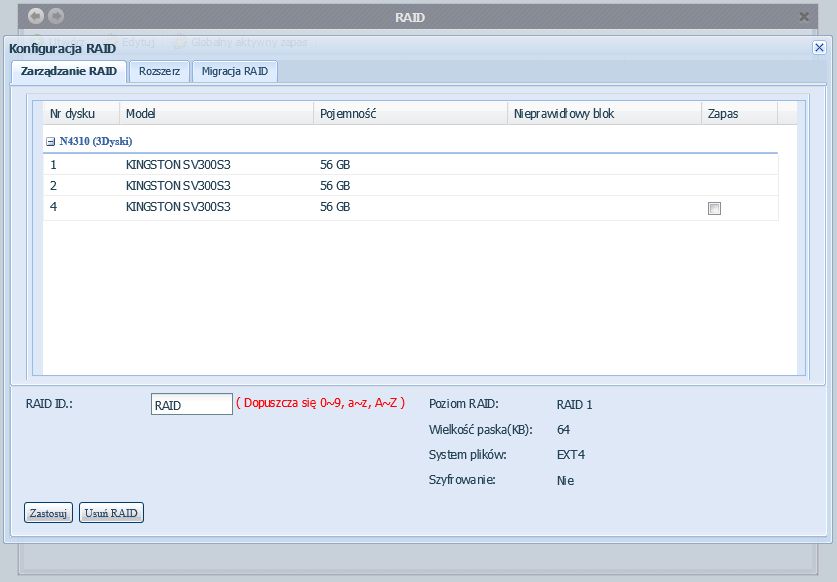Click the 56 GB capacity of disk 2

coord(335,185)
